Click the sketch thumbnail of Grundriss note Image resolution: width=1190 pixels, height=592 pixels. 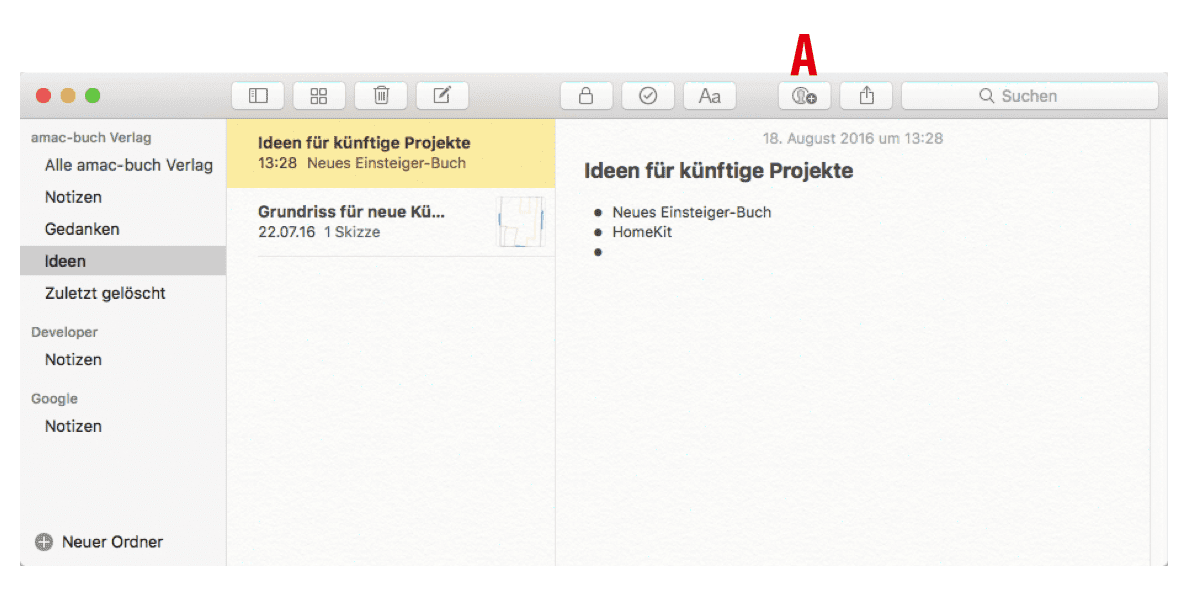pyautogui.click(x=521, y=222)
